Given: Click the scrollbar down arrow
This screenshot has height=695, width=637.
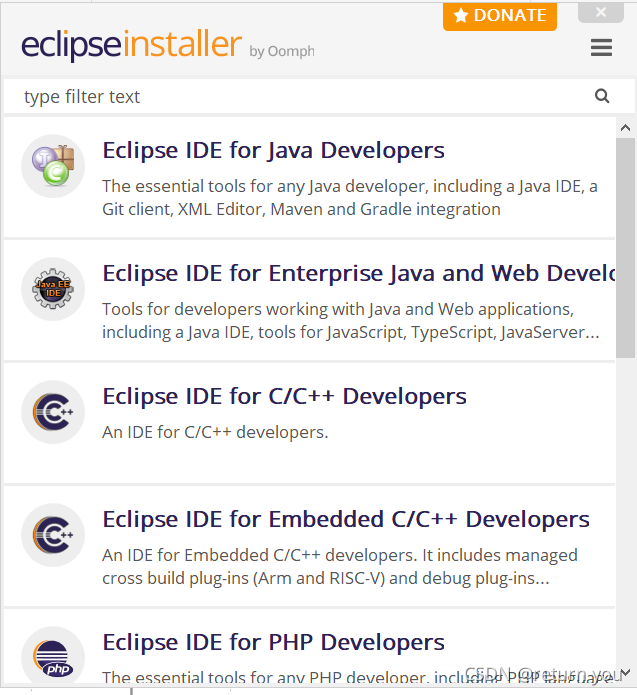Looking at the screenshot, I should [x=625, y=673].
